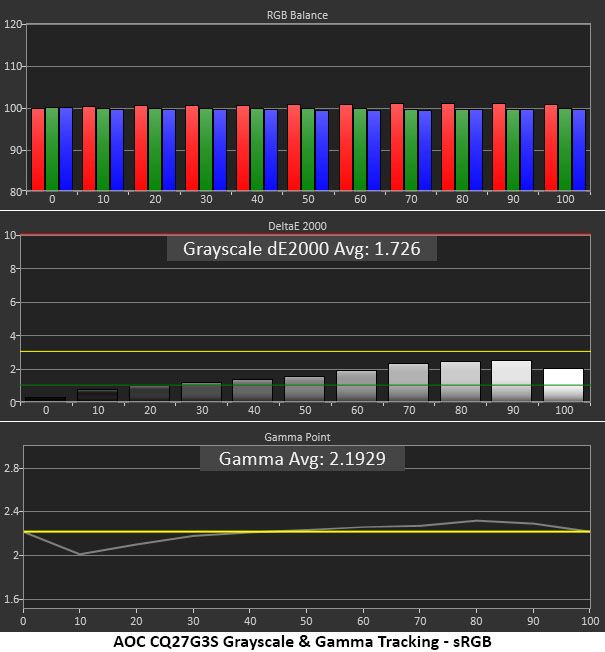Click the blue bar at 100 in RGB Balance

click(x=579, y=150)
